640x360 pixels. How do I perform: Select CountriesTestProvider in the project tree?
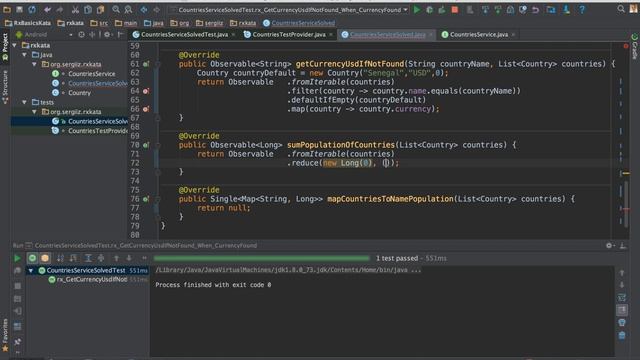(98, 131)
